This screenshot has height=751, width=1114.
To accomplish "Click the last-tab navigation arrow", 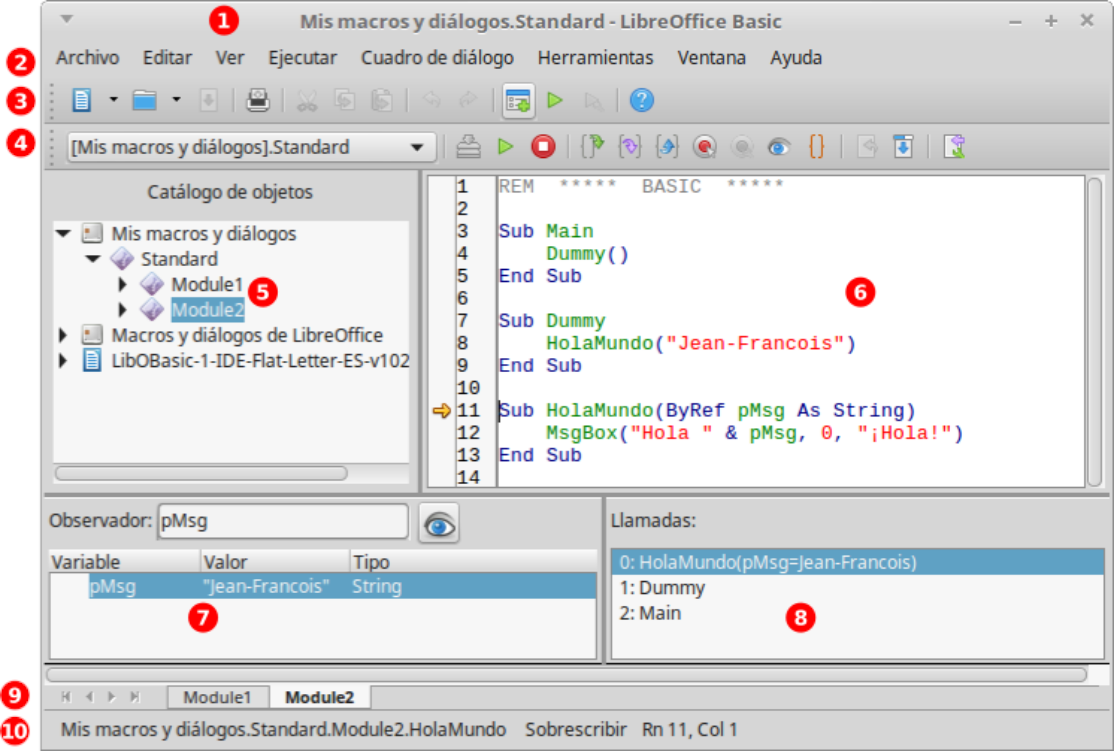I will (135, 697).
